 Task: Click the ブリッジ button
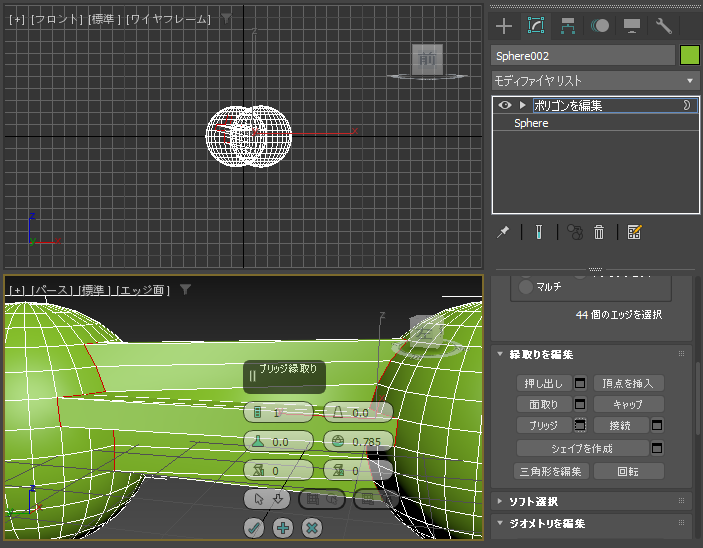pos(544,425)
